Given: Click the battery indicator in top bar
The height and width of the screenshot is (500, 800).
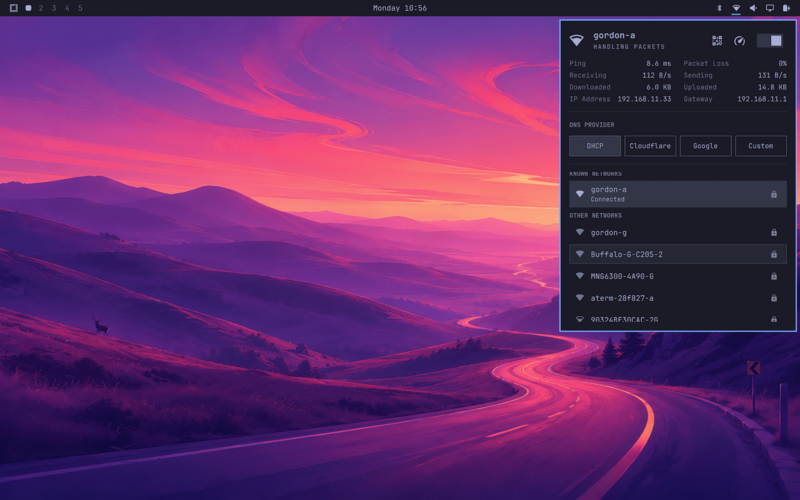Looking at the screenshot, I should (786, 8).
